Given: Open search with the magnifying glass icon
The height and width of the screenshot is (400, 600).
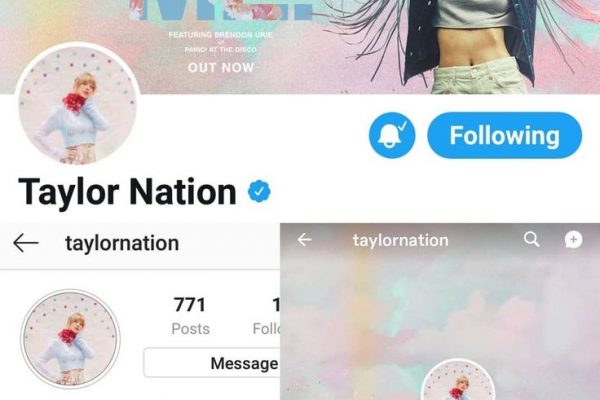Looking at the screenshot, I should click(532, 240).
